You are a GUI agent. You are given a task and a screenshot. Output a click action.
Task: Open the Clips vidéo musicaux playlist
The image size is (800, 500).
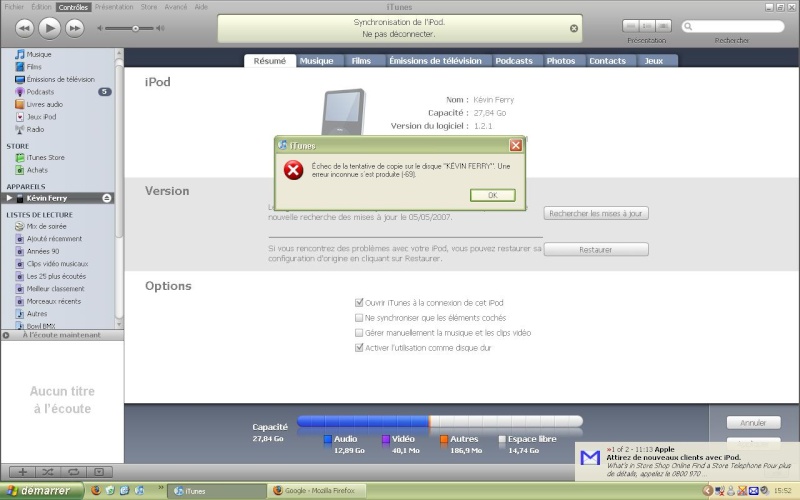(57, 264)
